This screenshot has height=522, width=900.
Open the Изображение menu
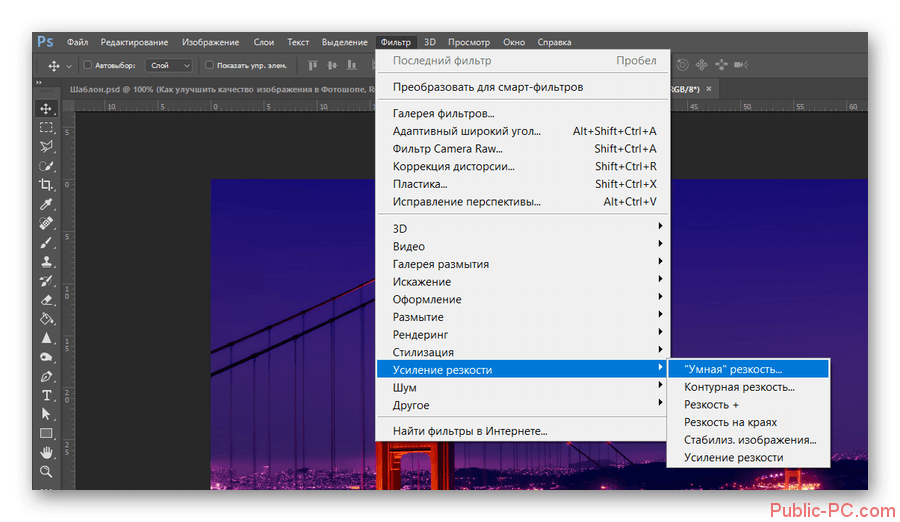click(210, 42)
